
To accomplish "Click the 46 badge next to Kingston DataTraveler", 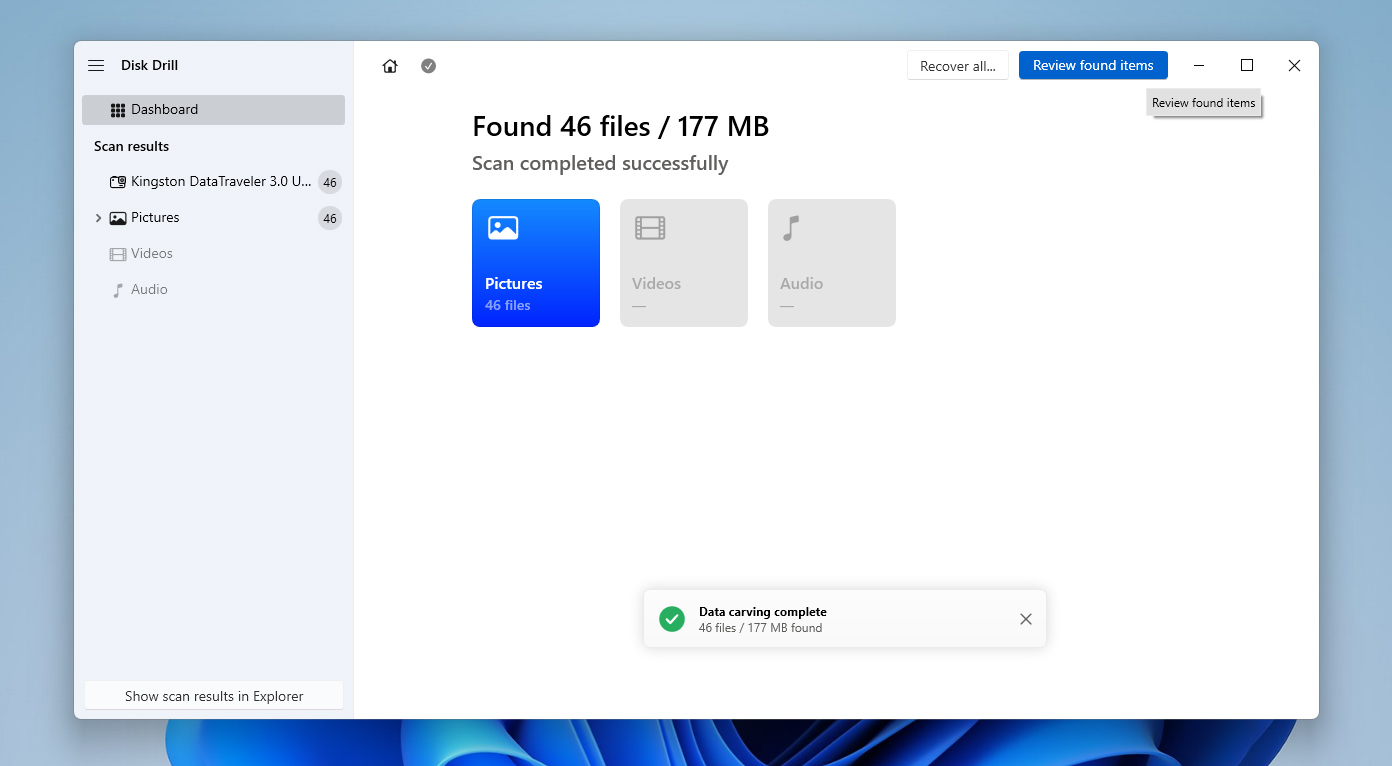I will pyautogui.click(x=330, y=182).
